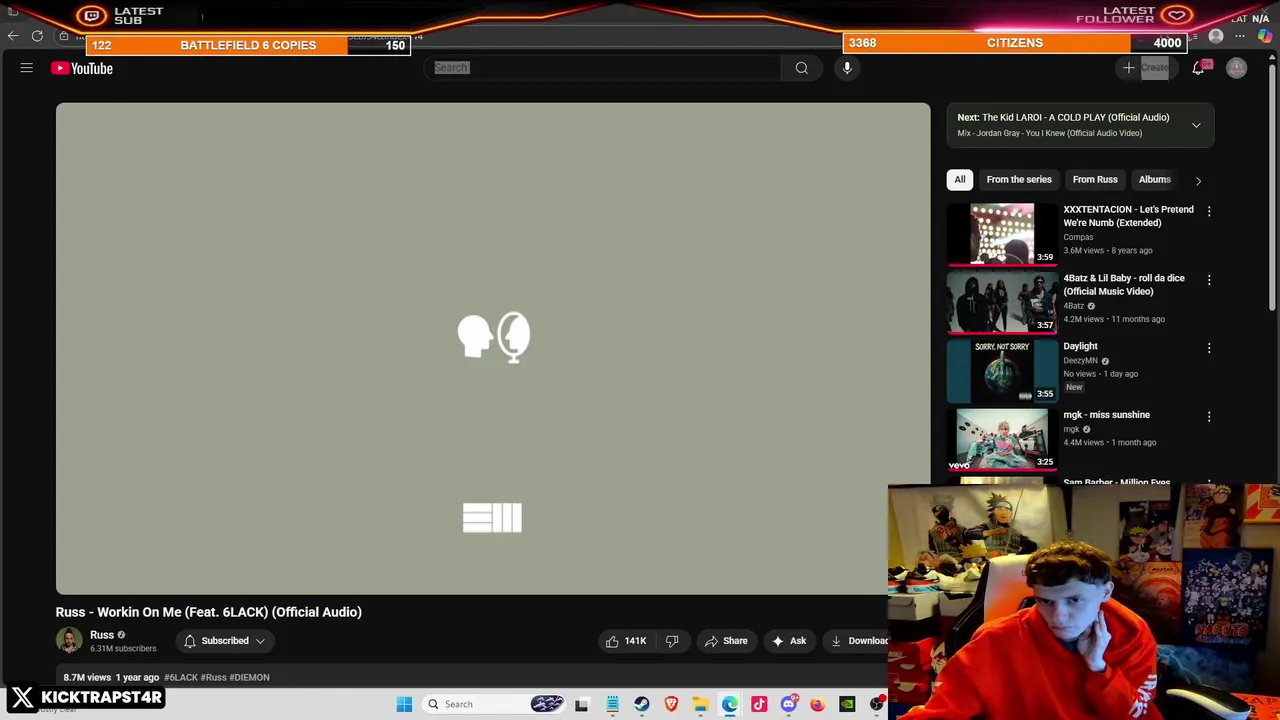Click the Ask button

pos(789,641)
